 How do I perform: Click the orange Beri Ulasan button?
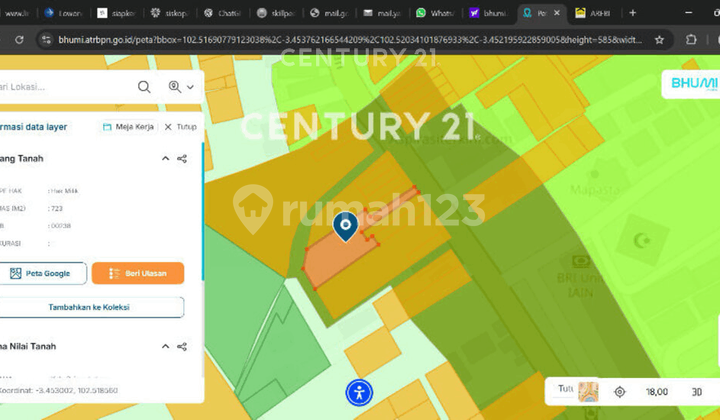(138, 273)
